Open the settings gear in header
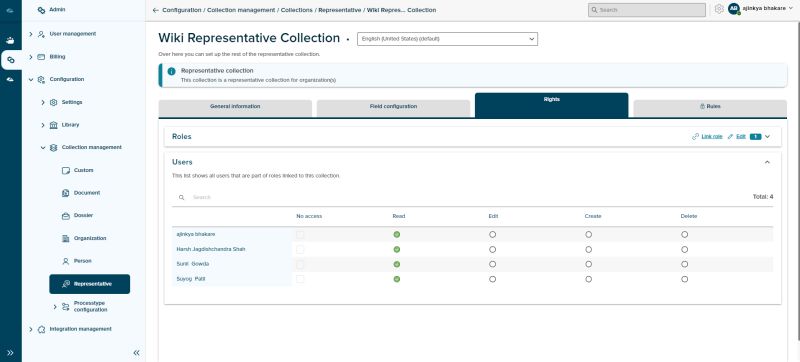Viewport: 800px width, 362px height. [x=719, y=9]
